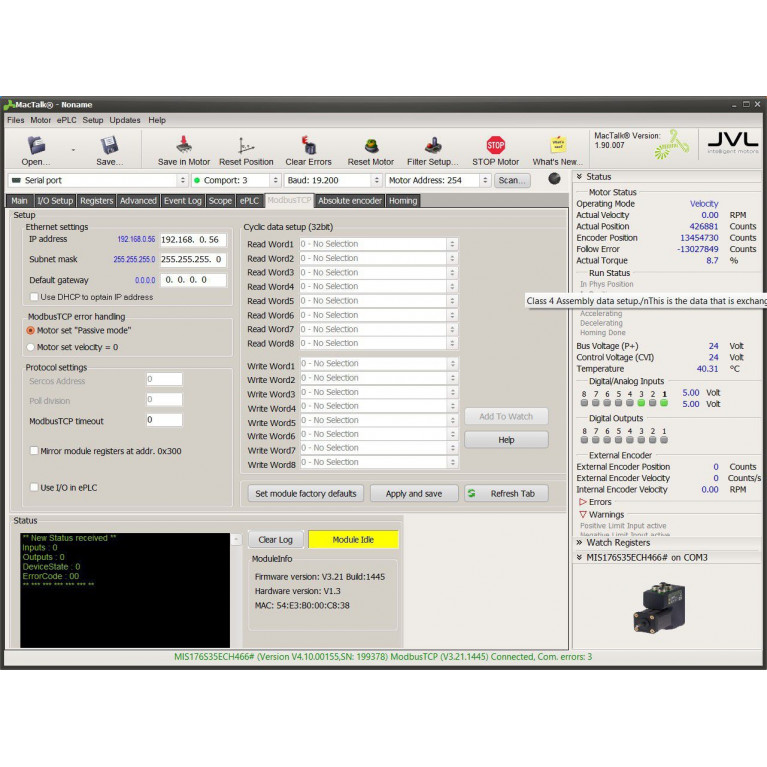Open the What's New note icon

click(558, 145)
